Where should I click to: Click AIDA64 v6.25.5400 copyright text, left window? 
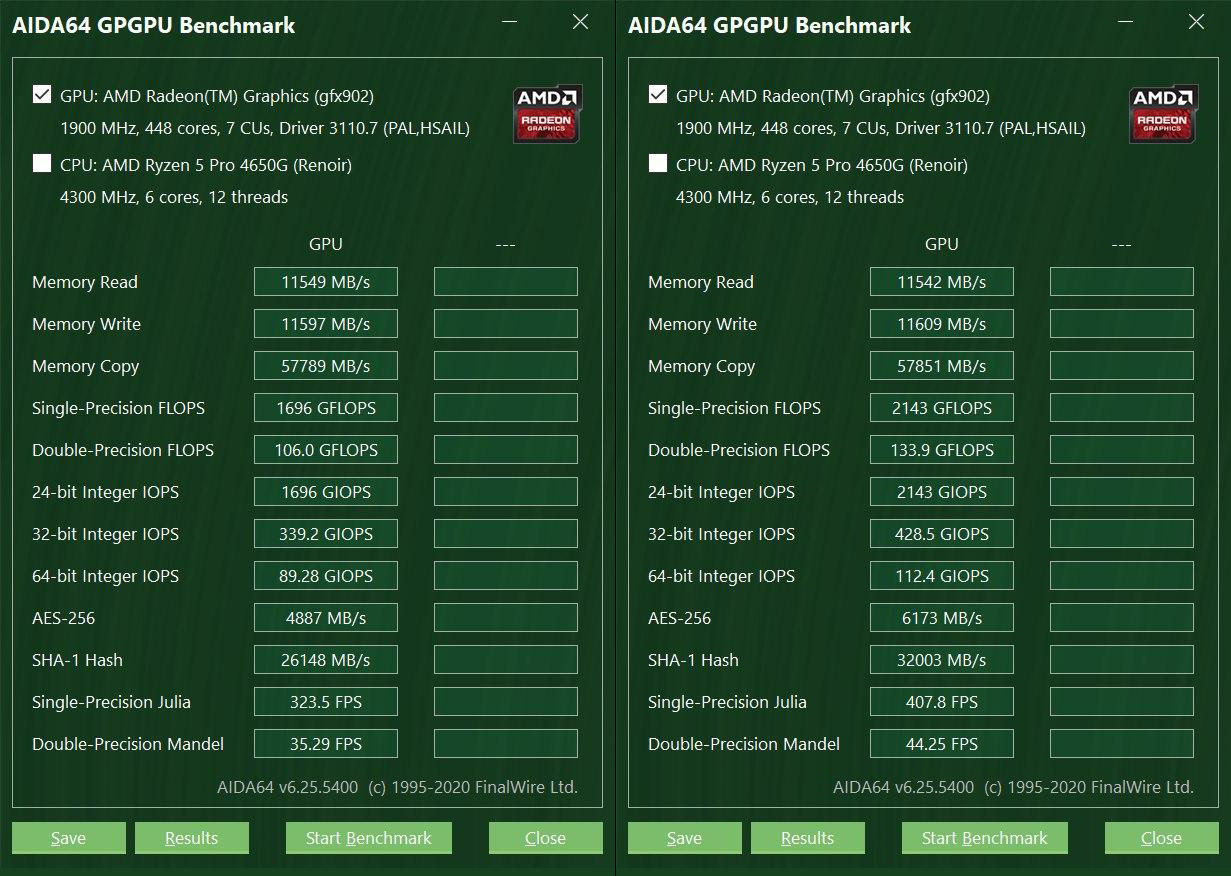click(x=397, y=787)
